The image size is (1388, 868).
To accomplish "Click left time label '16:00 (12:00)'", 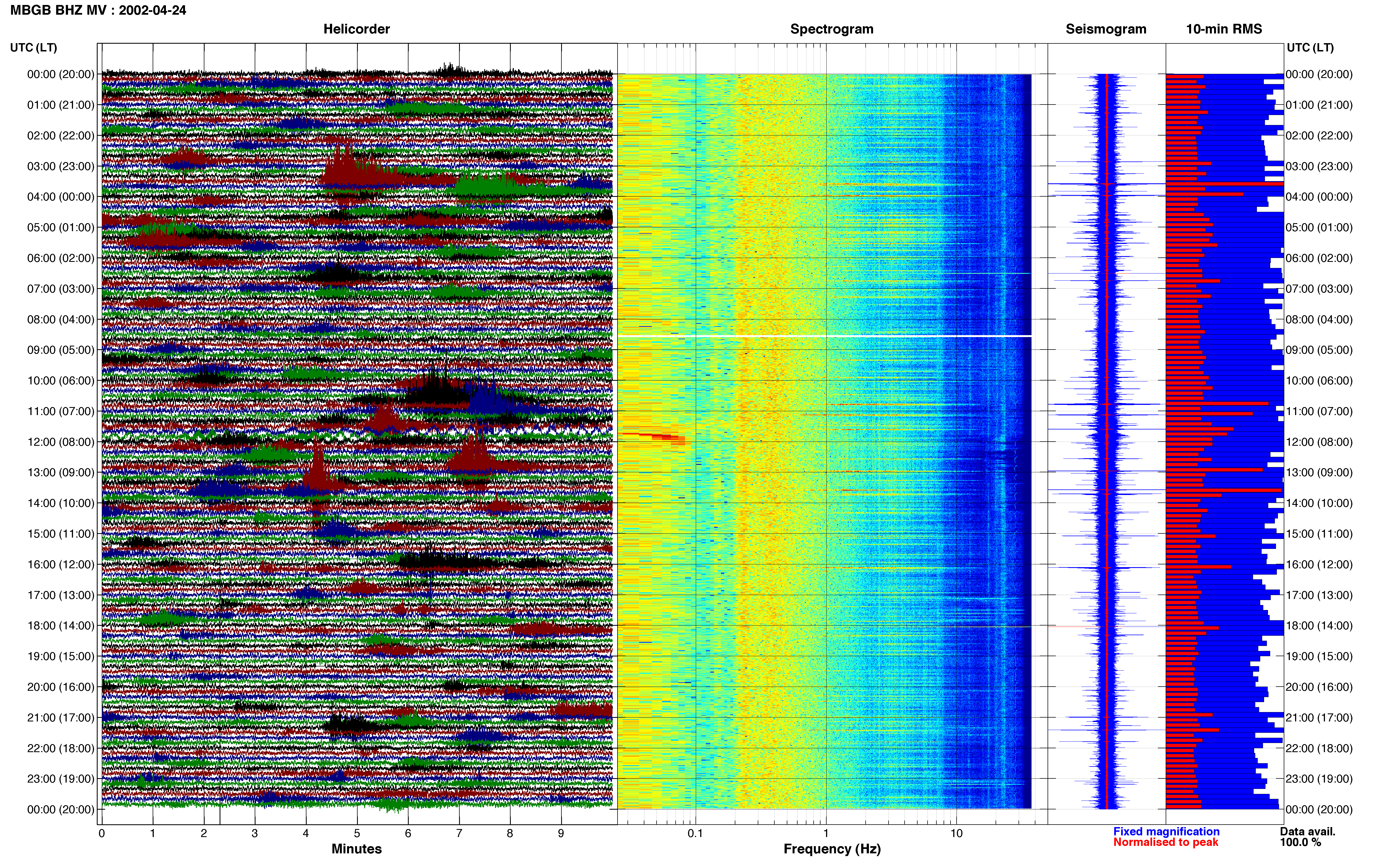I will pyautogui.click(x=61, y=564).
